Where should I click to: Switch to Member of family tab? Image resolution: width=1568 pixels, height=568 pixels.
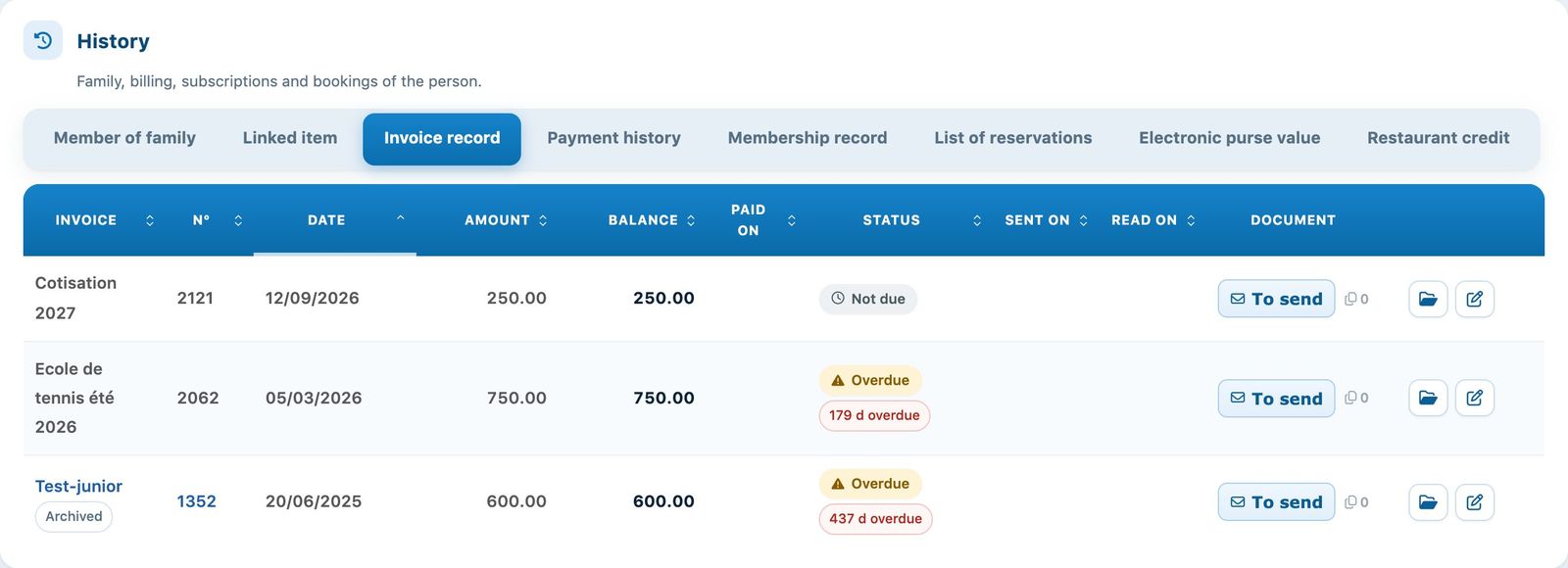coord(124,138)
